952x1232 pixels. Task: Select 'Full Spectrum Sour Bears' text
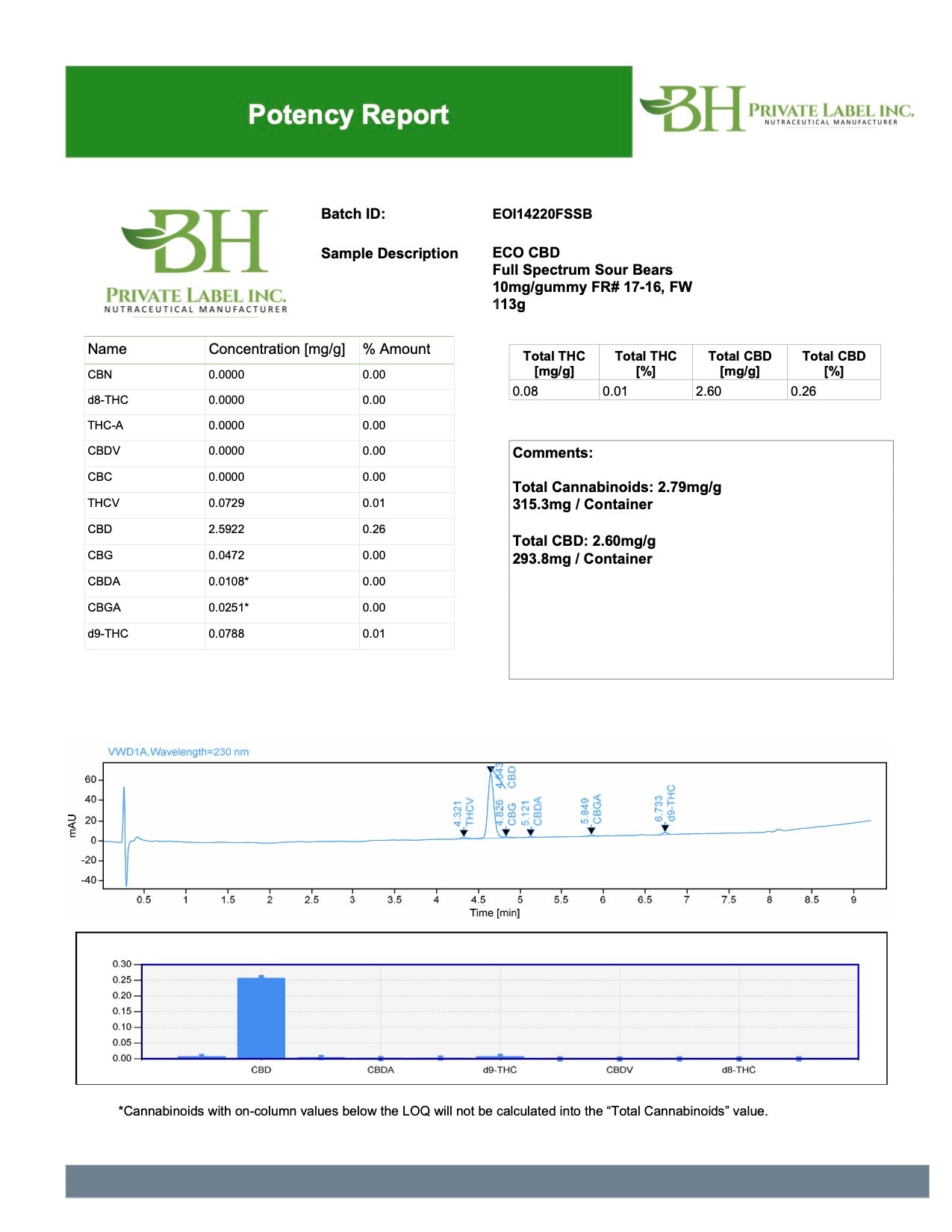(x=582, y=270)
